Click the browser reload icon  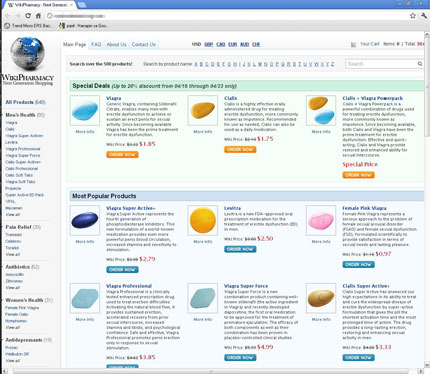(28, 16)
